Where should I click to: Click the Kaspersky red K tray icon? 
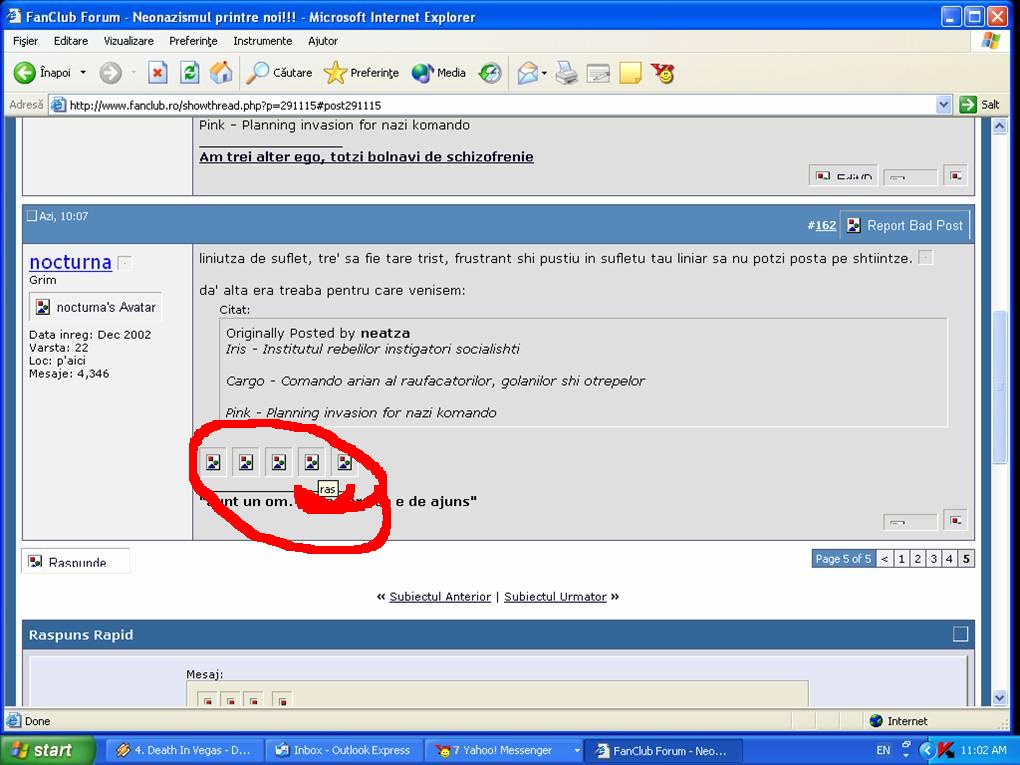pyautogui.click(x=946, y=750)
